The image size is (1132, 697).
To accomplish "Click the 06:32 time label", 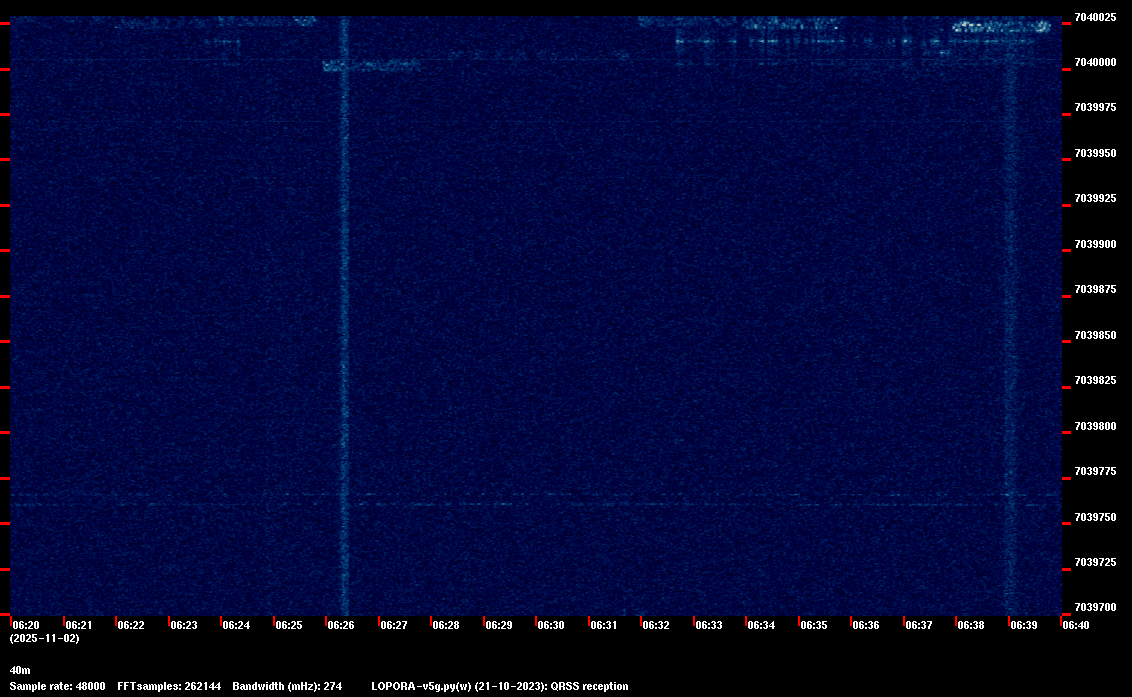I will coord(656,625).
